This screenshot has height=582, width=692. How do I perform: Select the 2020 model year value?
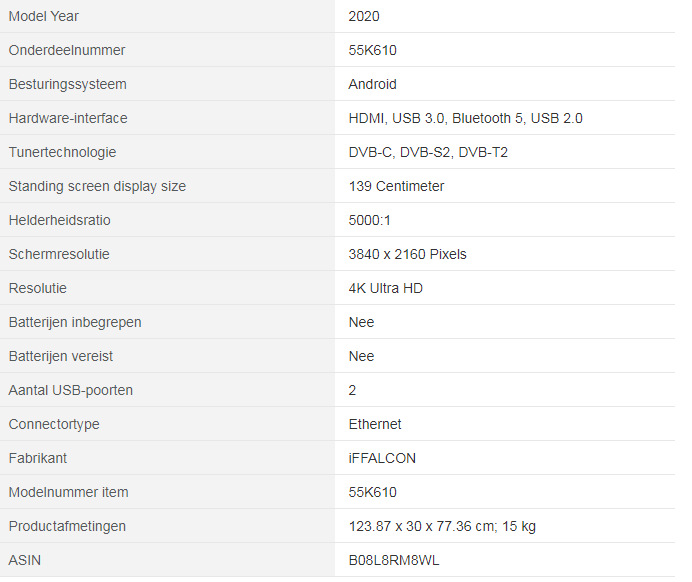pyautogui.click(x=364, y=16)
